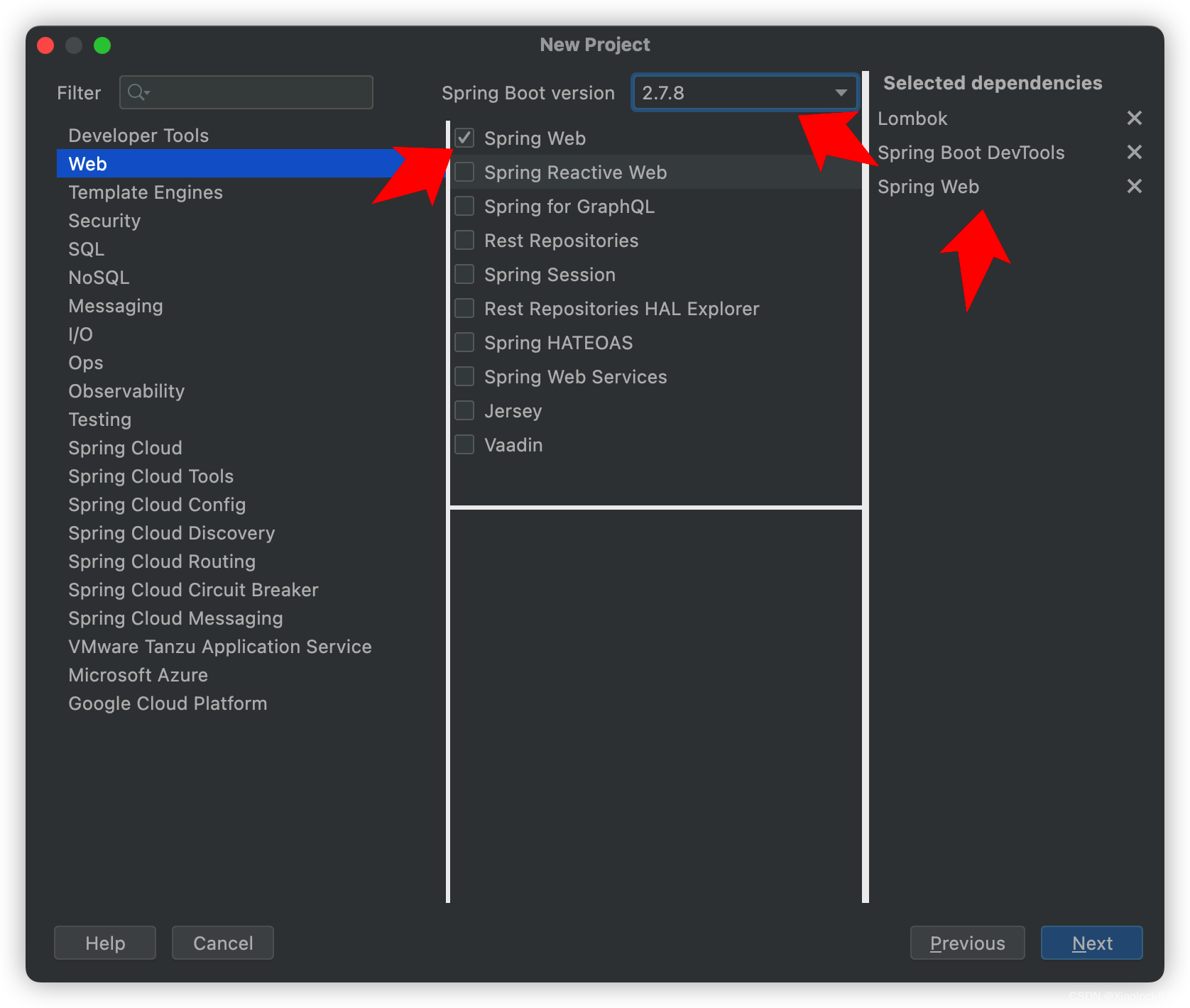Remove Spring Boot DevTools dependency

click(x=1134, y=152)
